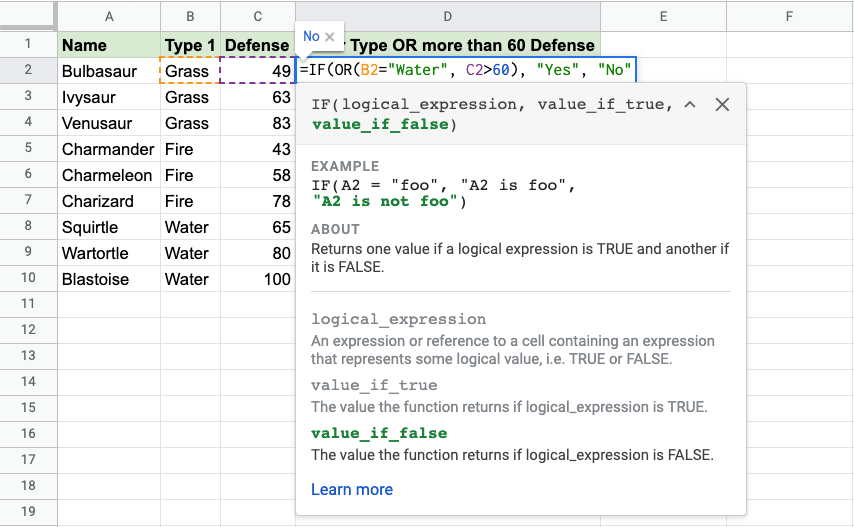This screenshot has width=854, height=527.
Task: Dismiss the 'No' result preview tooltip
Action: click(329, 37)
